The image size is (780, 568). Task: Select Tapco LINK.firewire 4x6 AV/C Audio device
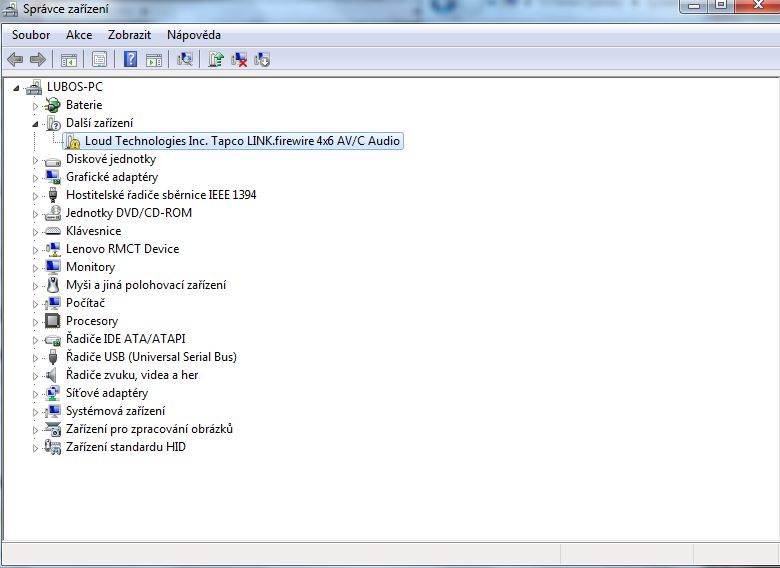tap(242, 141)
